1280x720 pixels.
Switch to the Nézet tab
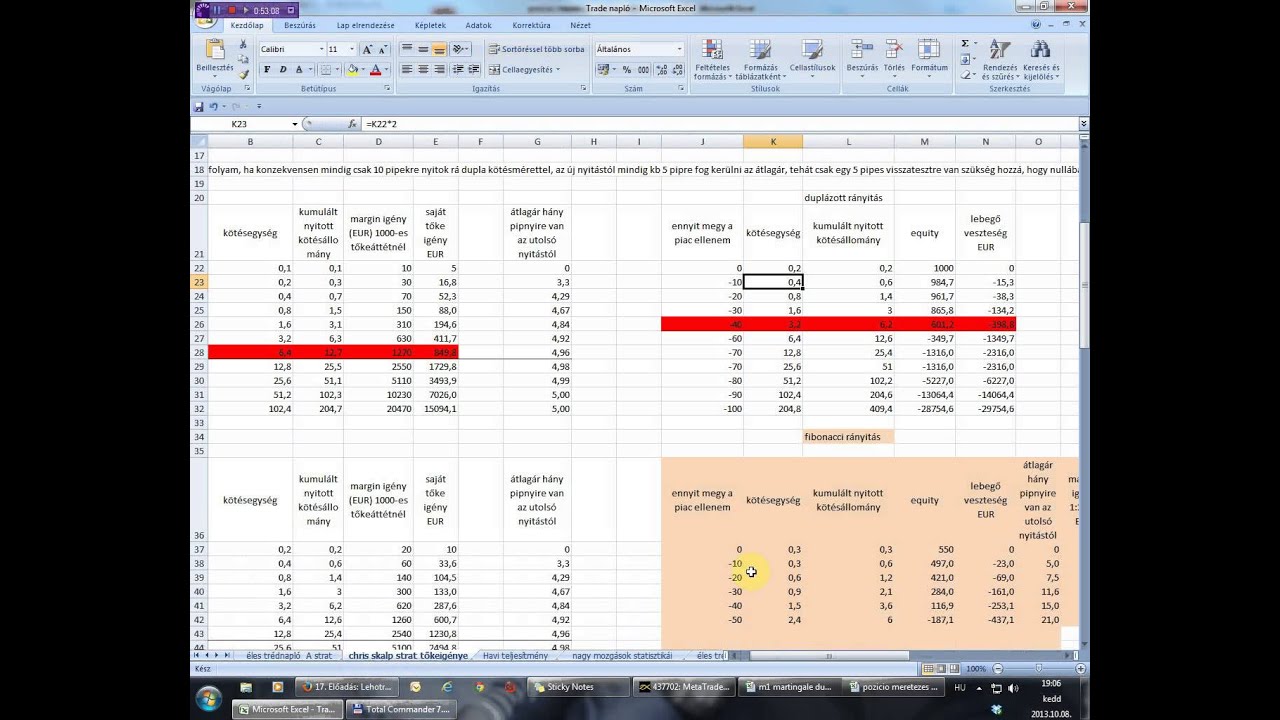(580, 25)
